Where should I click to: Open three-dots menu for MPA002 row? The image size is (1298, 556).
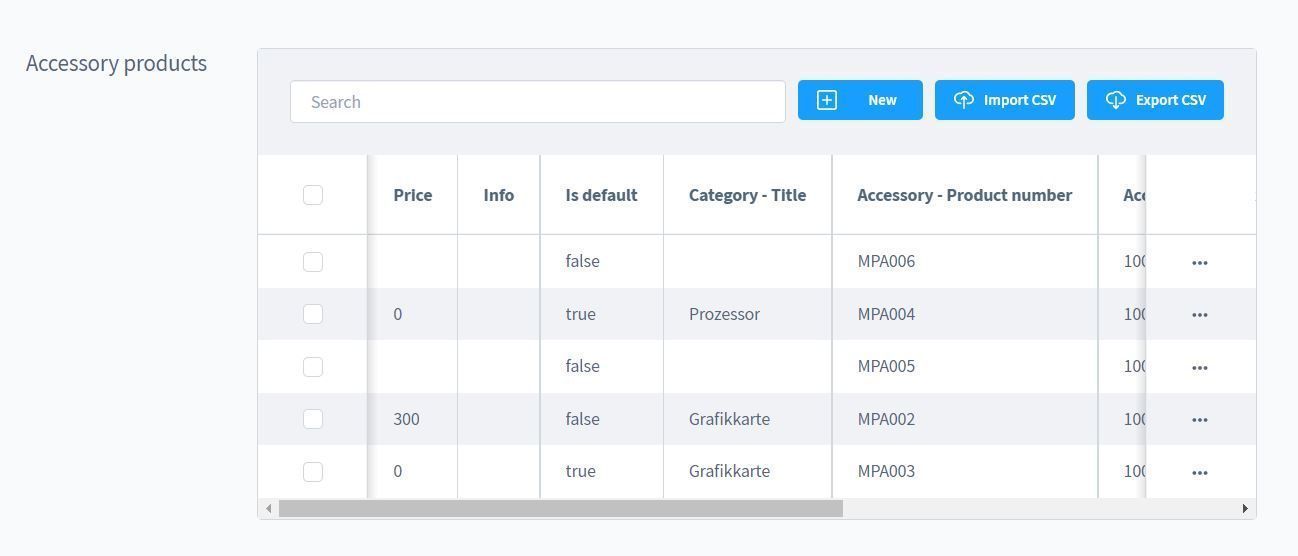pyautogui.click(x=1199, y=420)
